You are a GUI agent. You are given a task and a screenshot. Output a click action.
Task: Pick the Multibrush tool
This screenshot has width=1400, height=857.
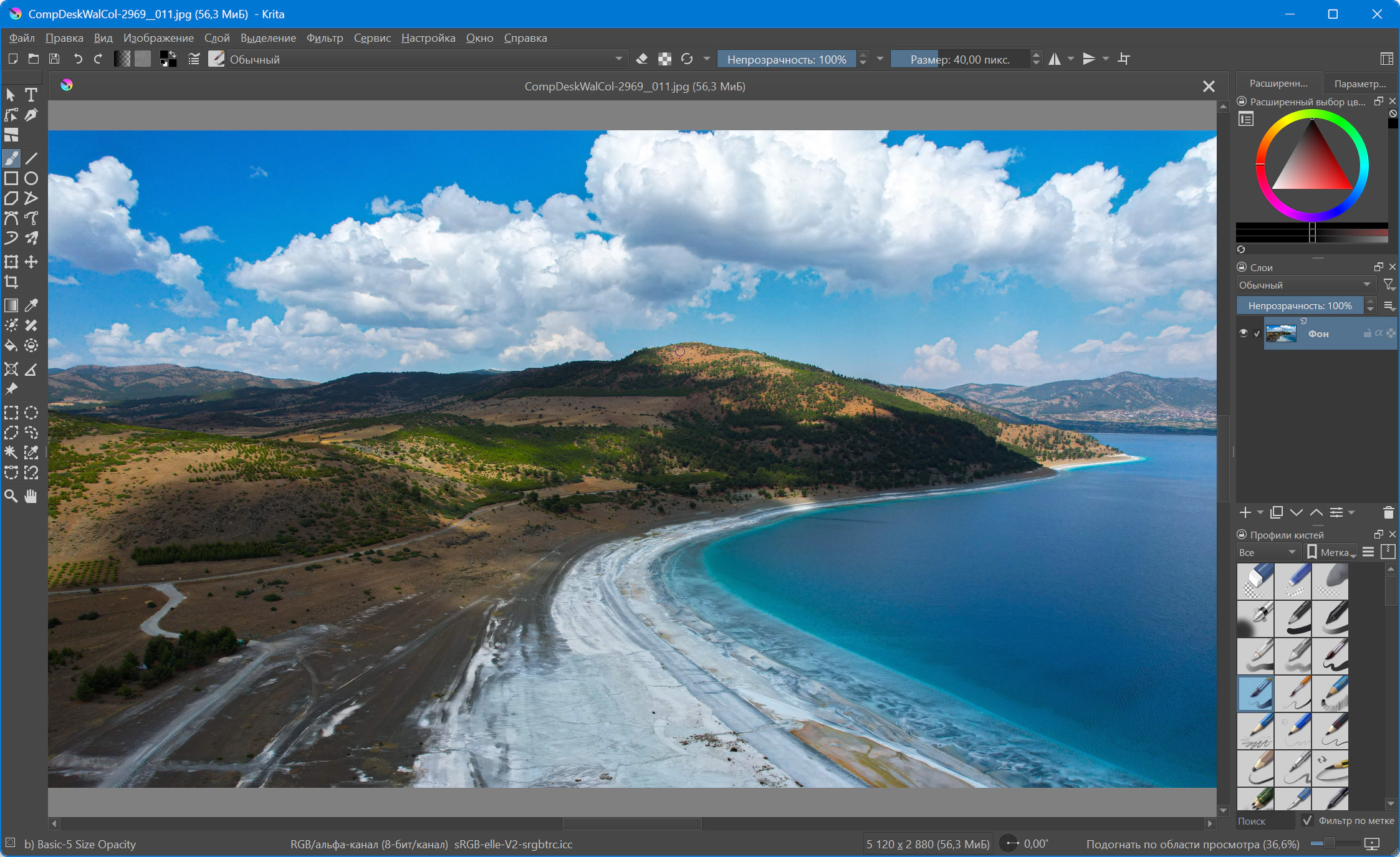pyautogui.click(x=31, y=238)
